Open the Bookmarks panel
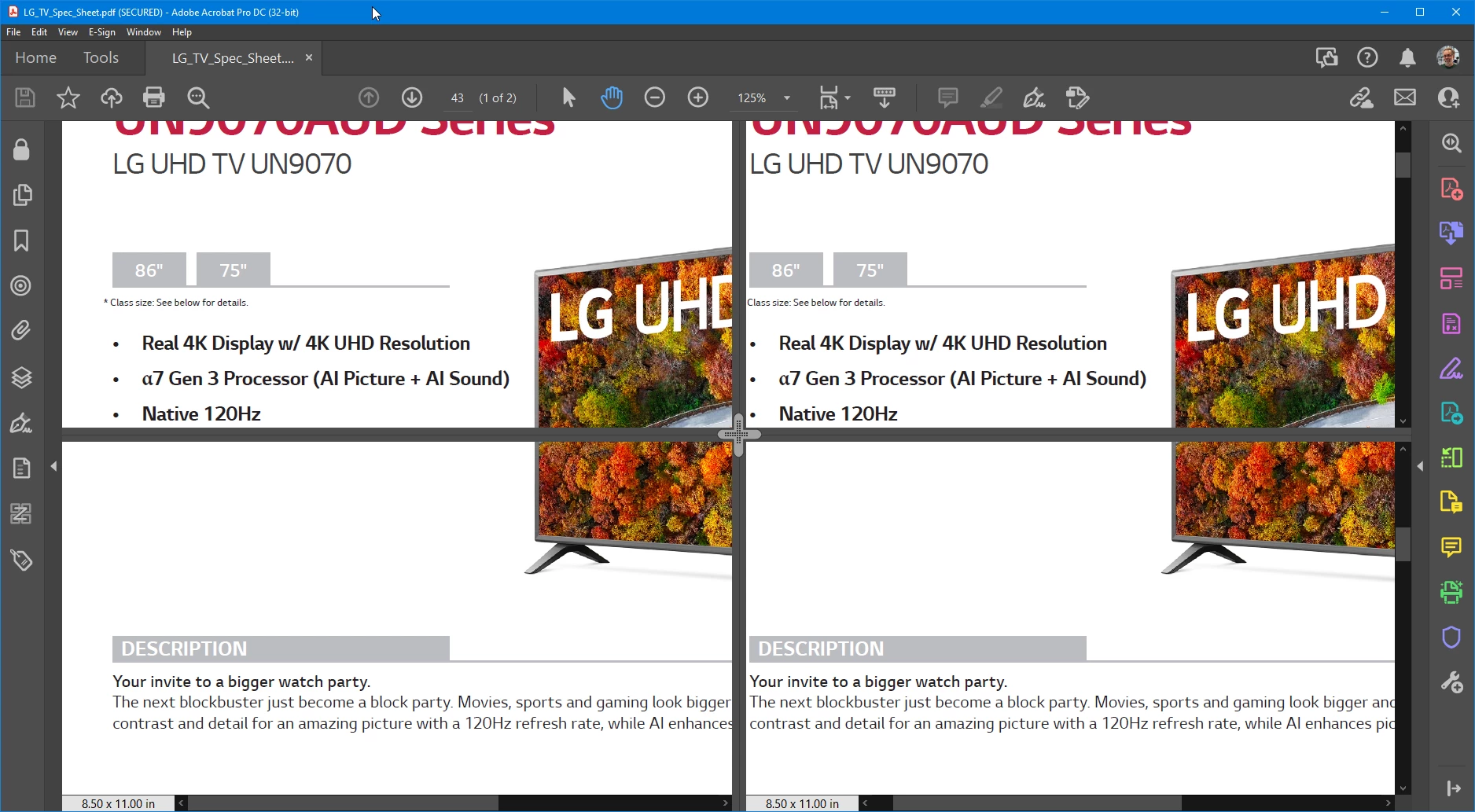Viewport: 1475px width, 812px height. (21, 241)
